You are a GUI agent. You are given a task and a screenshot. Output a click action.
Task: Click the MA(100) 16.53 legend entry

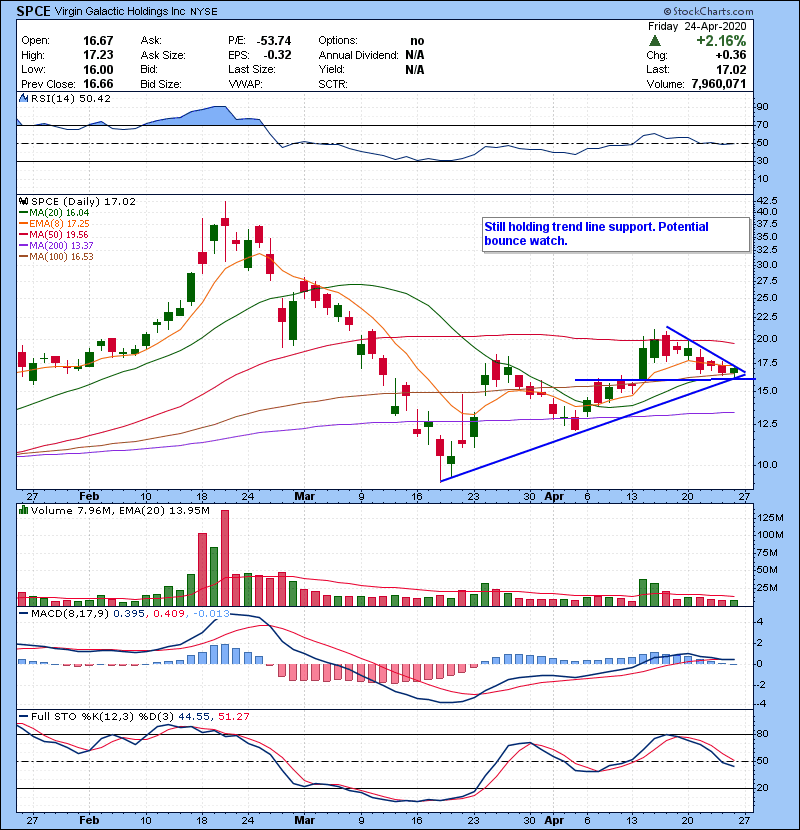click(56, 257)
